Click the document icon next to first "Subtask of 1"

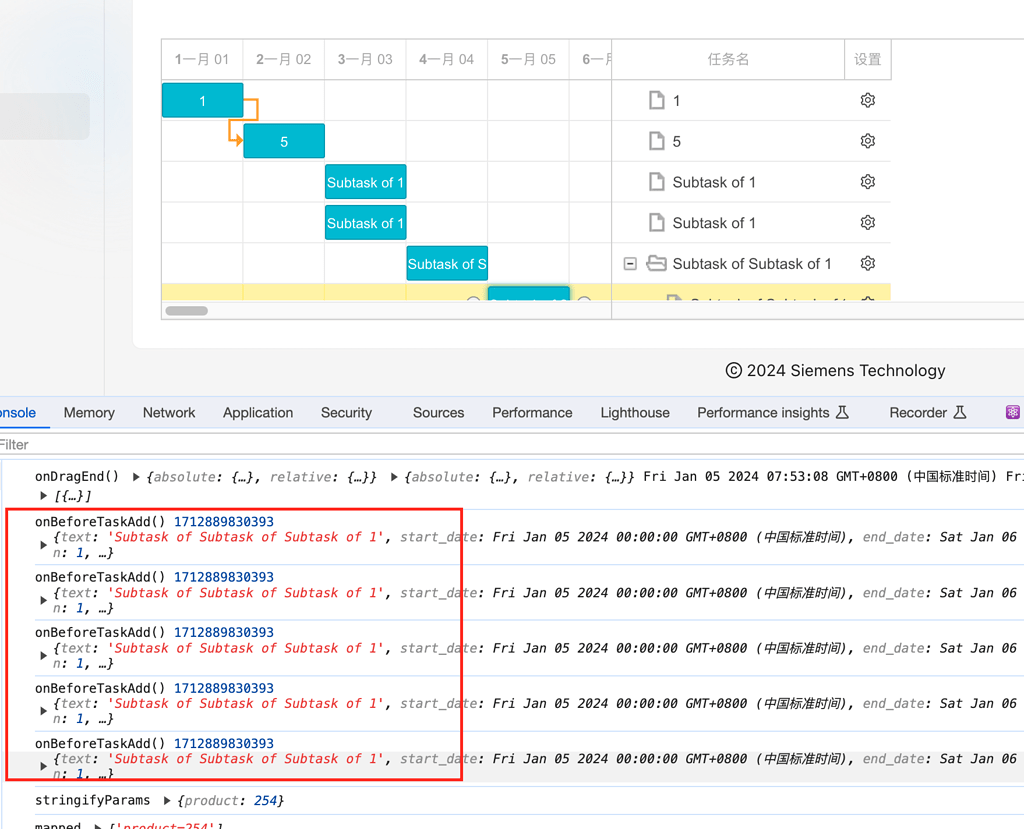657,181
